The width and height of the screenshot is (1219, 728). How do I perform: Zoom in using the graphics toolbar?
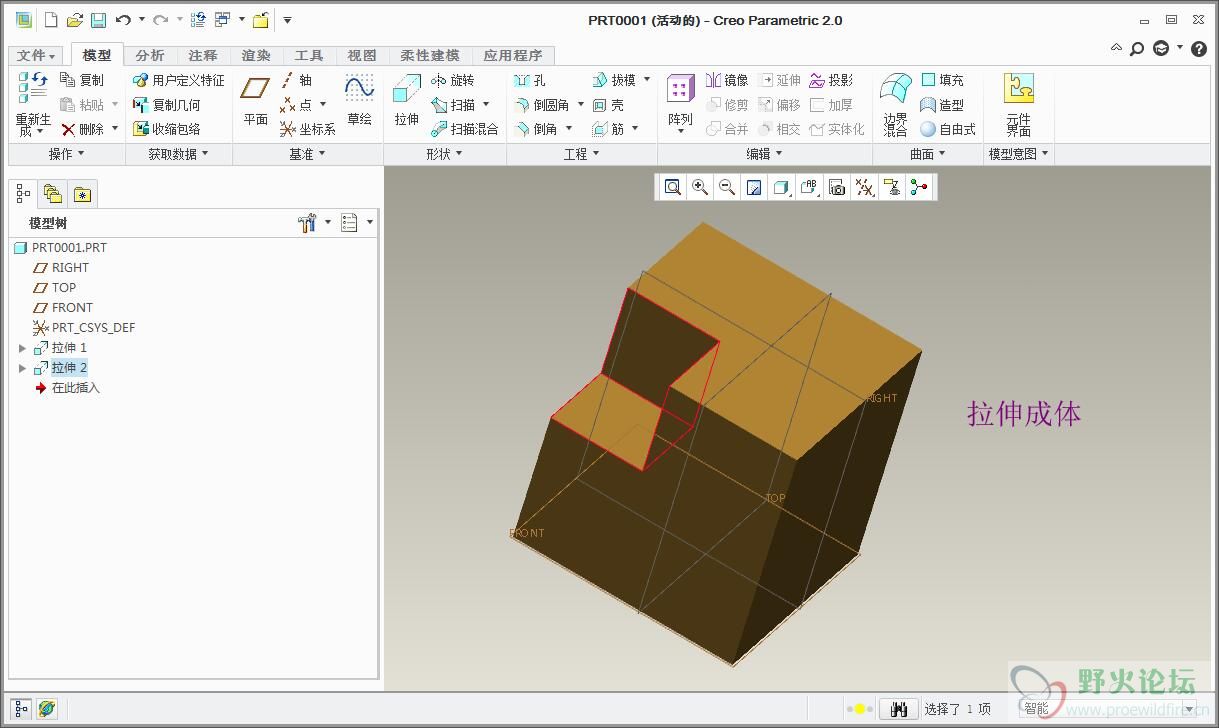coord(700,187)
